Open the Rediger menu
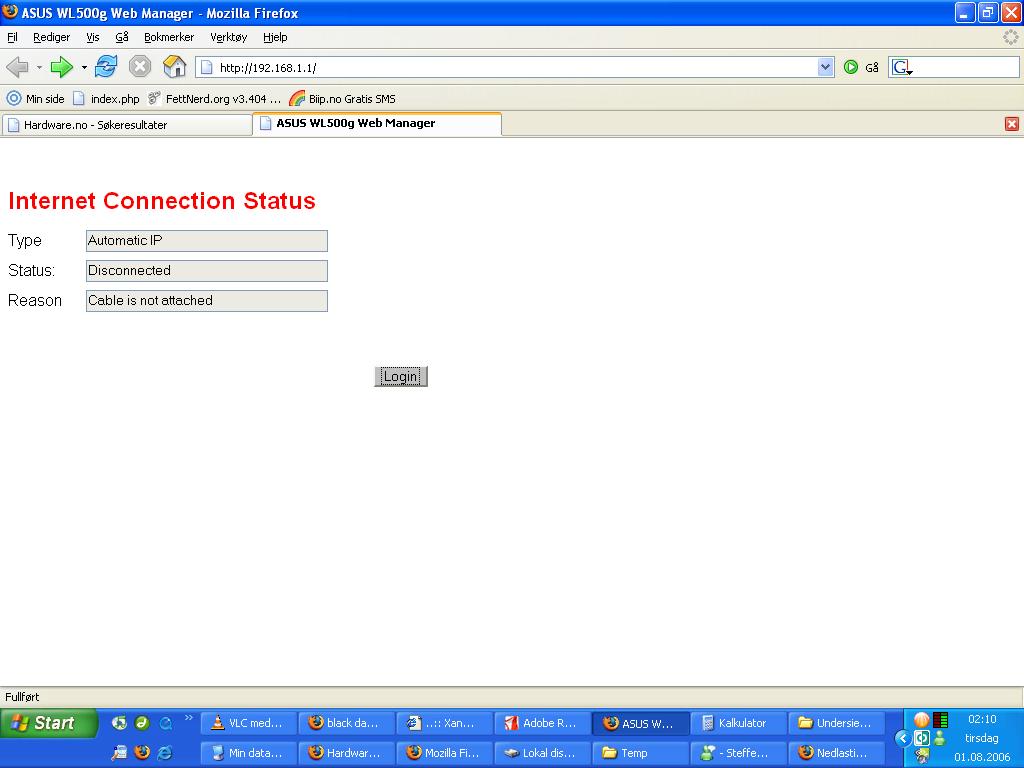Screen dimensions: 1024x768 click(x=52, y=37)
